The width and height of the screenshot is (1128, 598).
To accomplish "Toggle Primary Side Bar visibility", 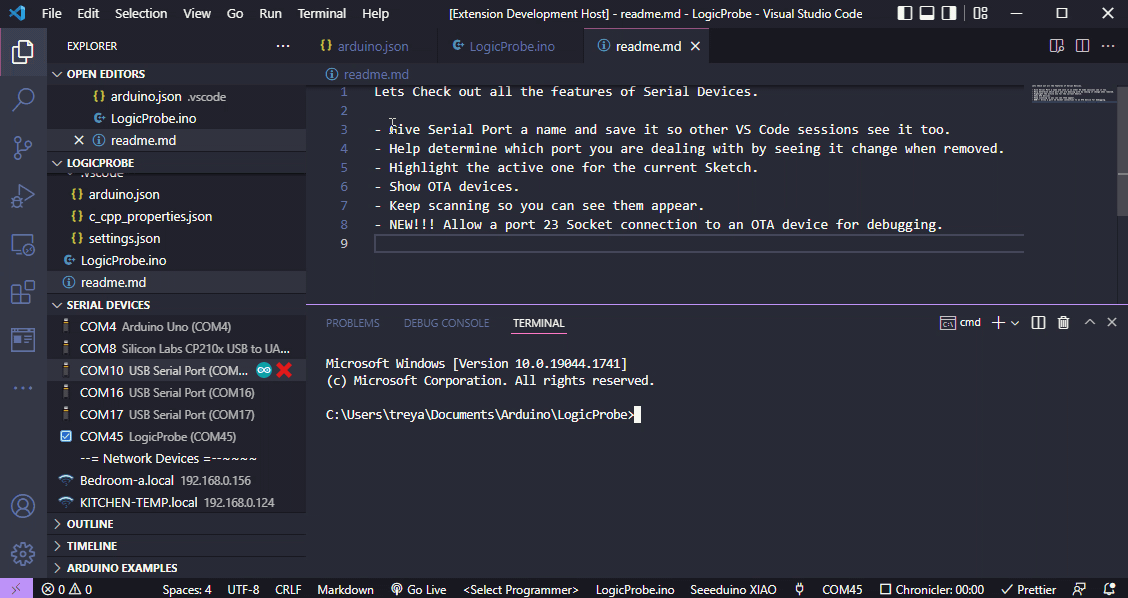I will pyautogui.click(x=905, y=13).
